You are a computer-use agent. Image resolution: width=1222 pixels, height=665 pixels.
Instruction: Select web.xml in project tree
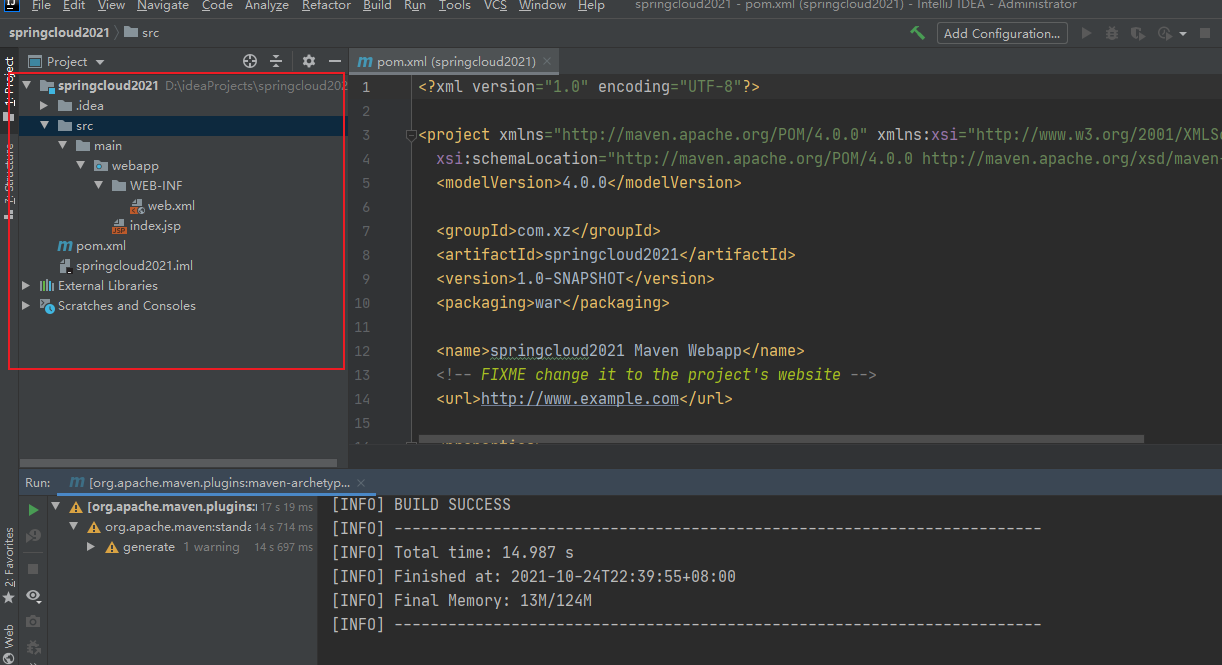171,206
